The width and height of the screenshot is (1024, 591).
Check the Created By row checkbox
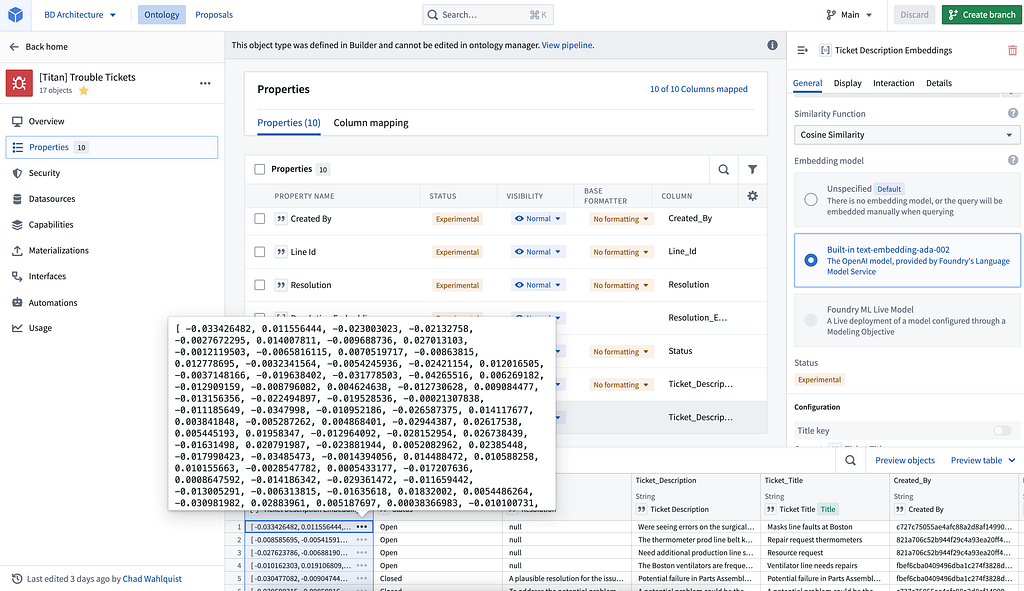tap(259, 219)
